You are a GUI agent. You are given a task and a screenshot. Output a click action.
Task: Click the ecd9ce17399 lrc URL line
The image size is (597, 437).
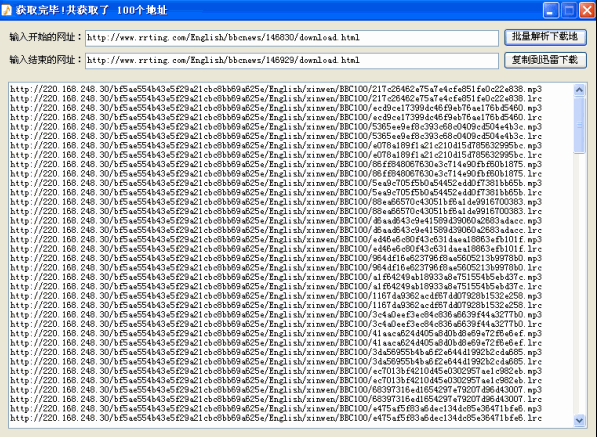click(276, 117)
